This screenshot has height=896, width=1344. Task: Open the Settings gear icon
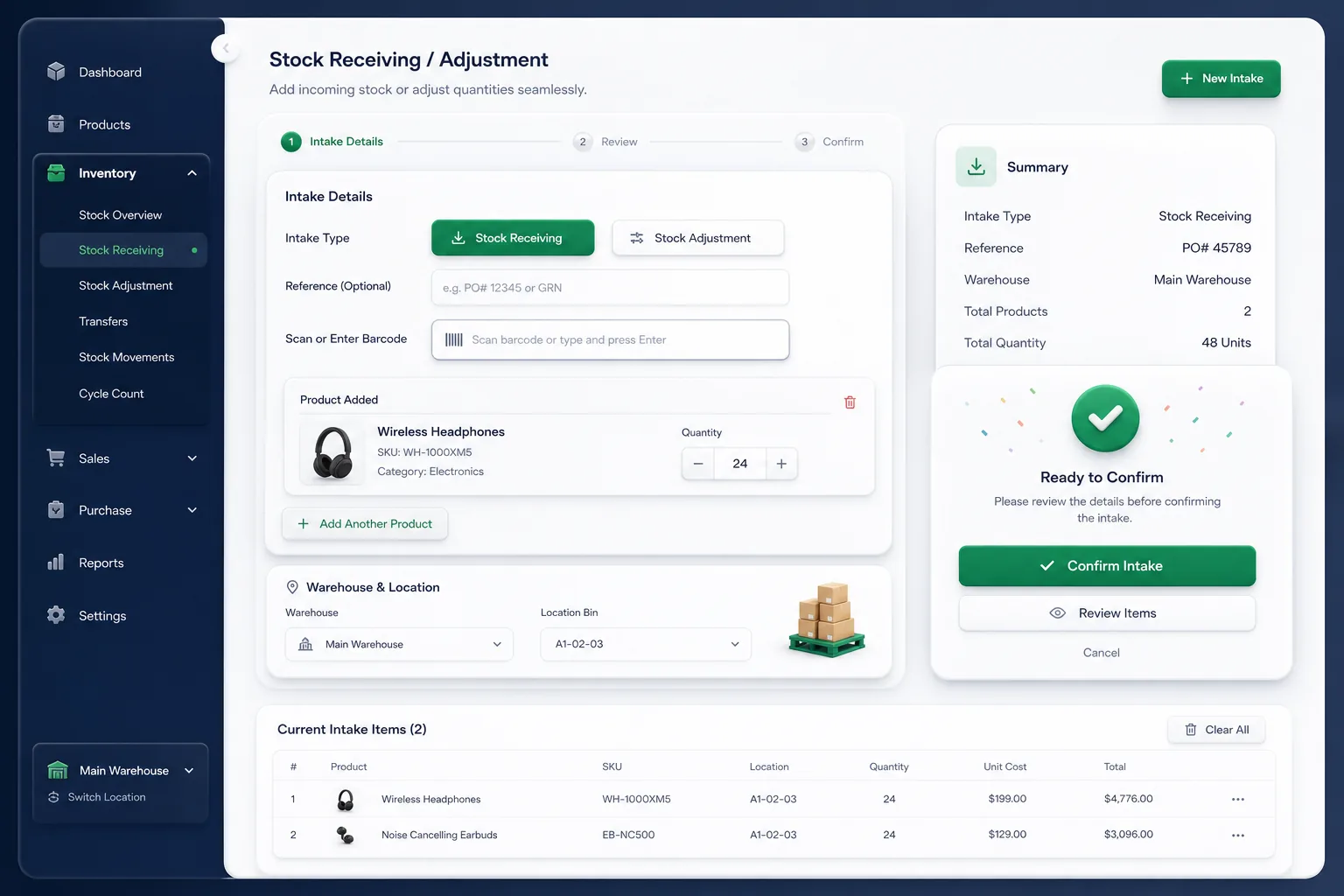coord(56,615)
